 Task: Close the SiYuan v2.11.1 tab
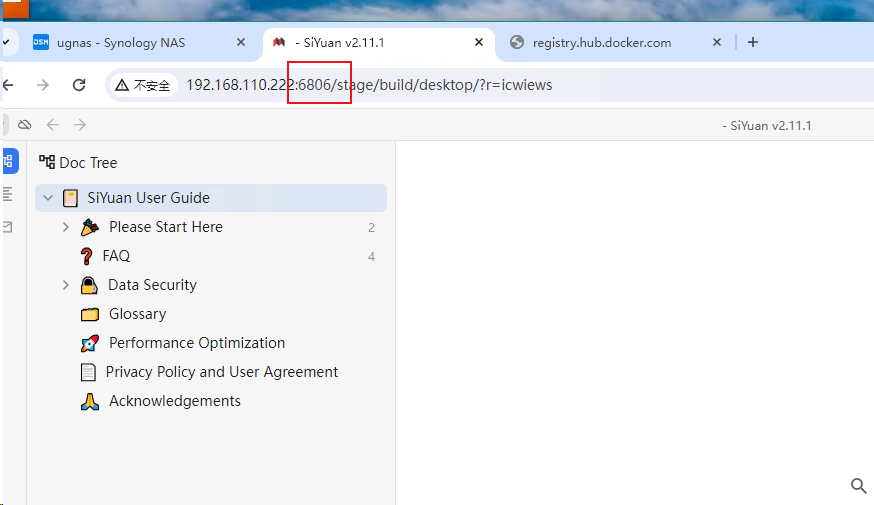479,42
